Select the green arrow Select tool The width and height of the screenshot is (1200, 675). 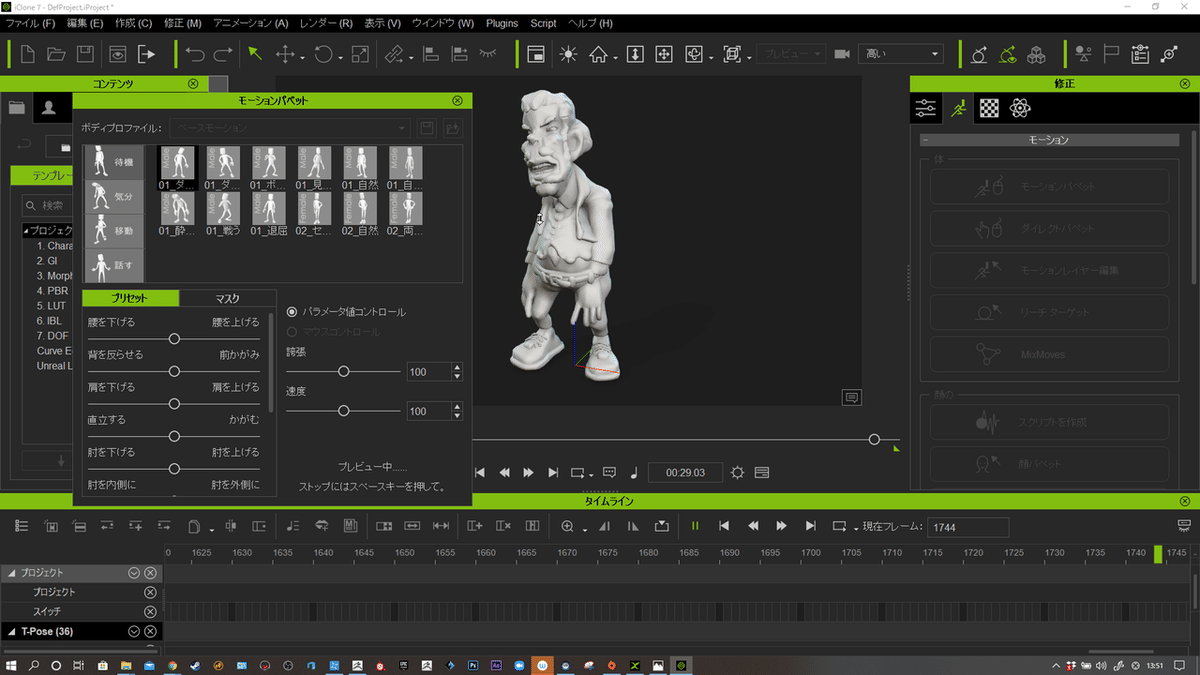point(256,54)
